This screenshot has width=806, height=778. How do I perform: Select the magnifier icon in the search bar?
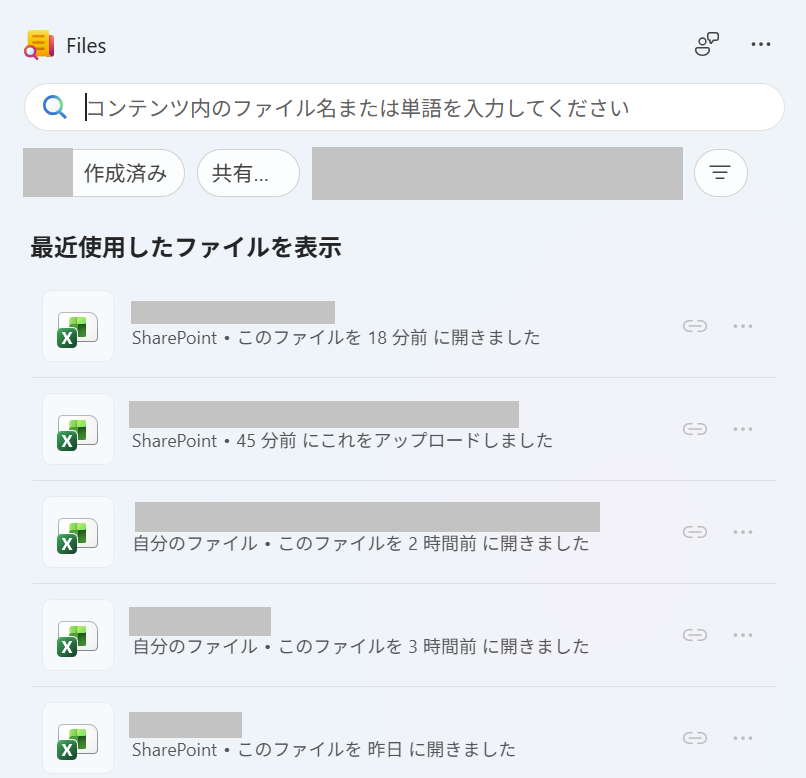(x=53, y=107)
